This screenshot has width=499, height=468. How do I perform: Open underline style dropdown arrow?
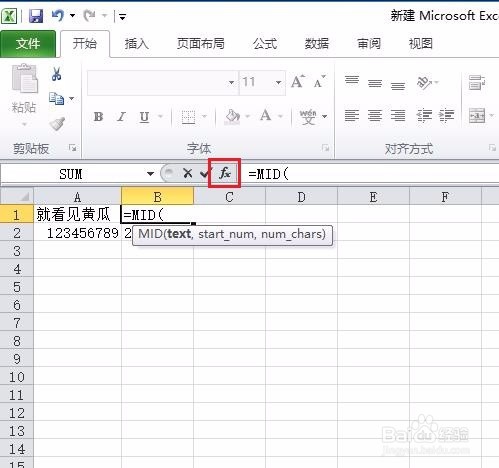(x=160, y=116)
